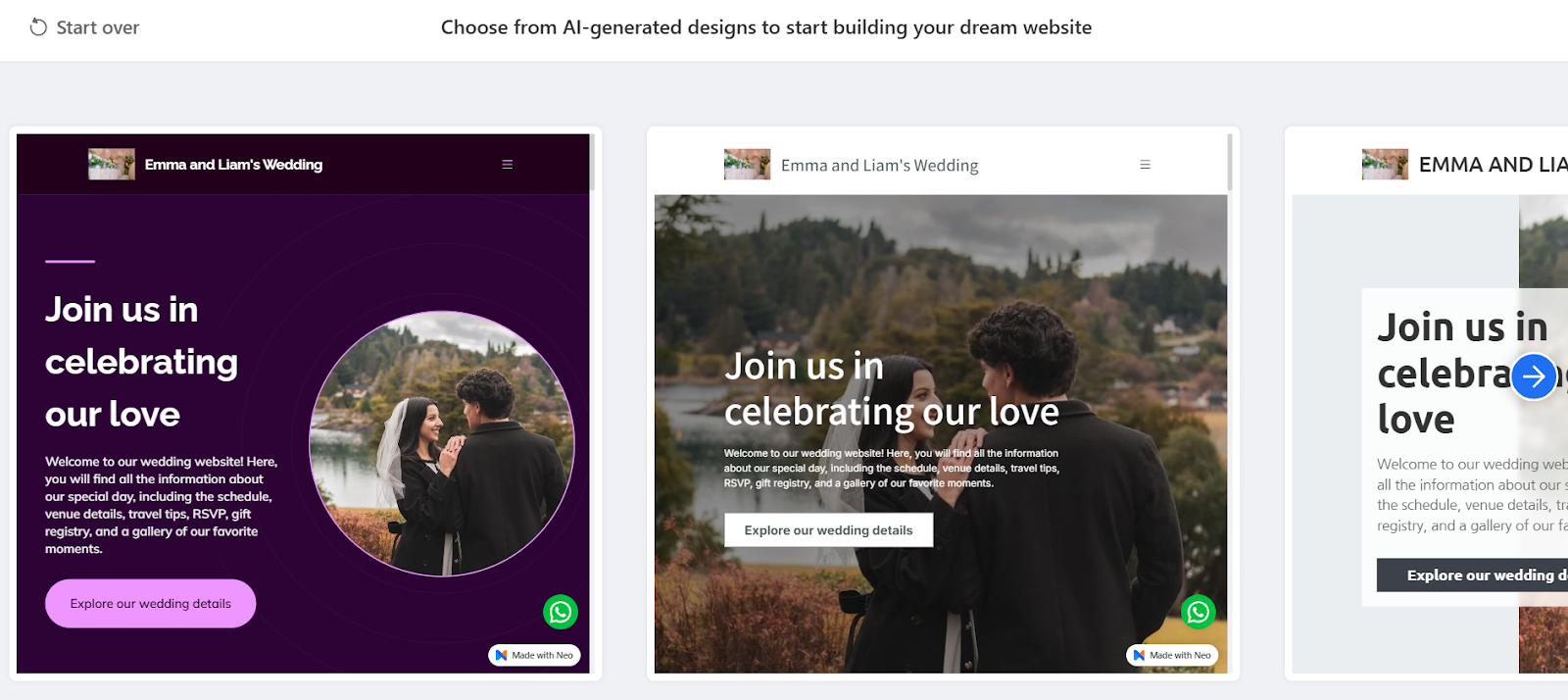Open hamburger menu in second design preview
Screen dimensions: 1568x700
click(x=1145, y=165)
